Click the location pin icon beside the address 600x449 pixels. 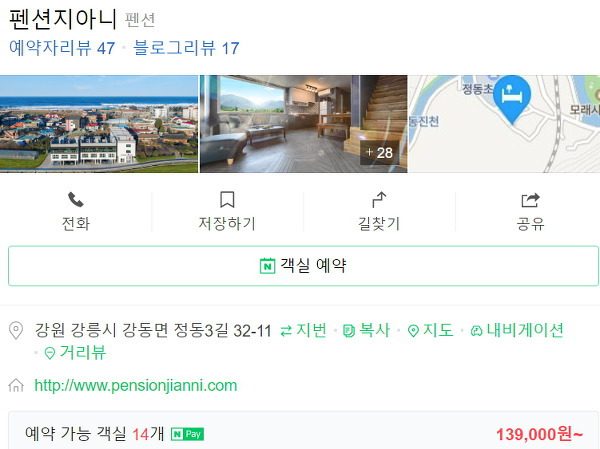(x=16, y=330)
